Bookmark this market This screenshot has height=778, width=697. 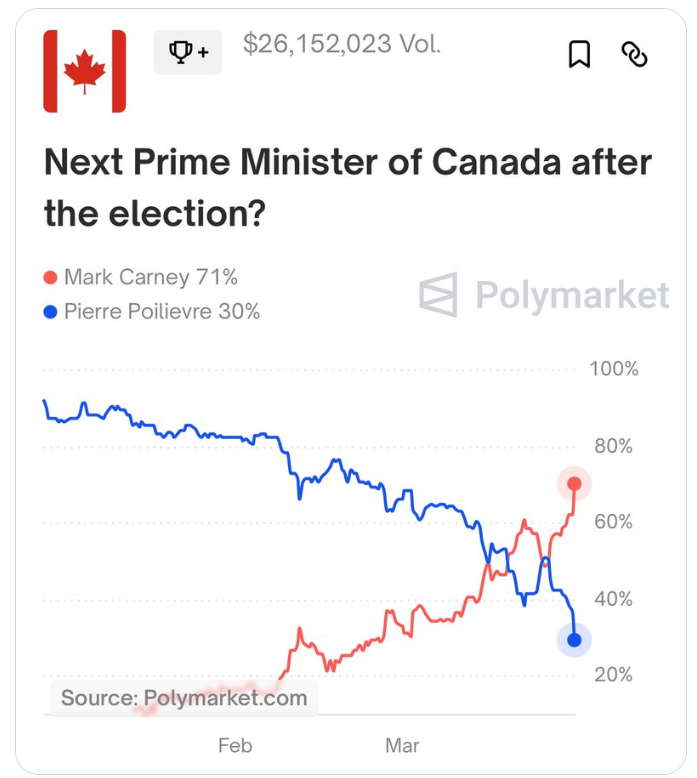[579, 54]
